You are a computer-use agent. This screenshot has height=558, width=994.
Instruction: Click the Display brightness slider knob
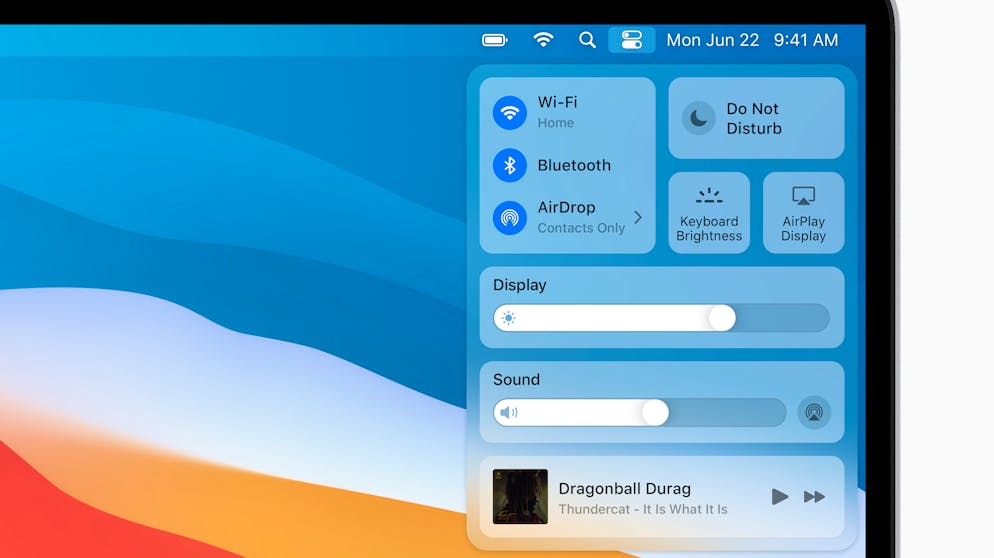pyautogui.click(x=722, y=318)
